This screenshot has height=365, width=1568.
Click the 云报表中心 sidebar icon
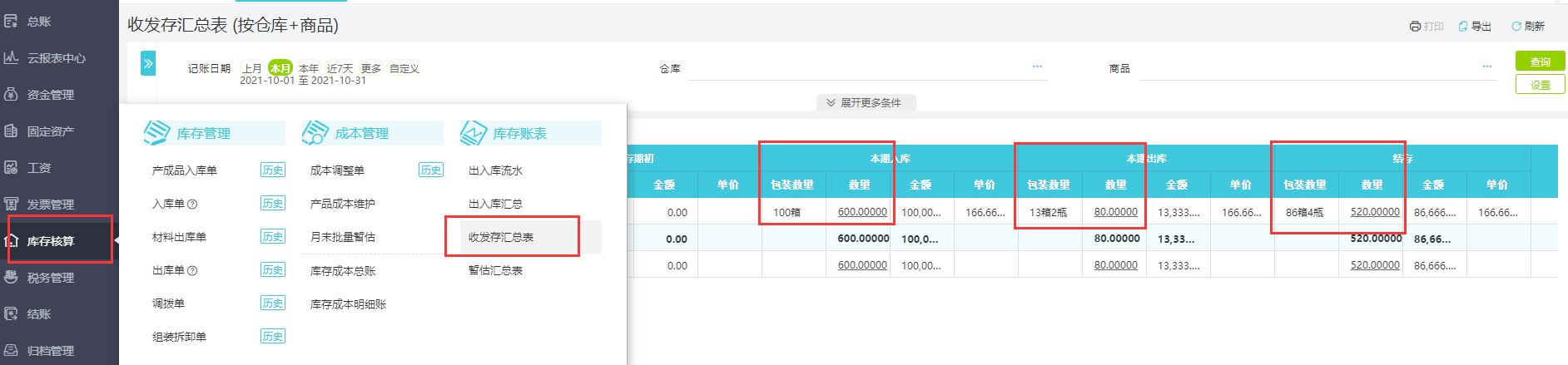coord(11,57)
